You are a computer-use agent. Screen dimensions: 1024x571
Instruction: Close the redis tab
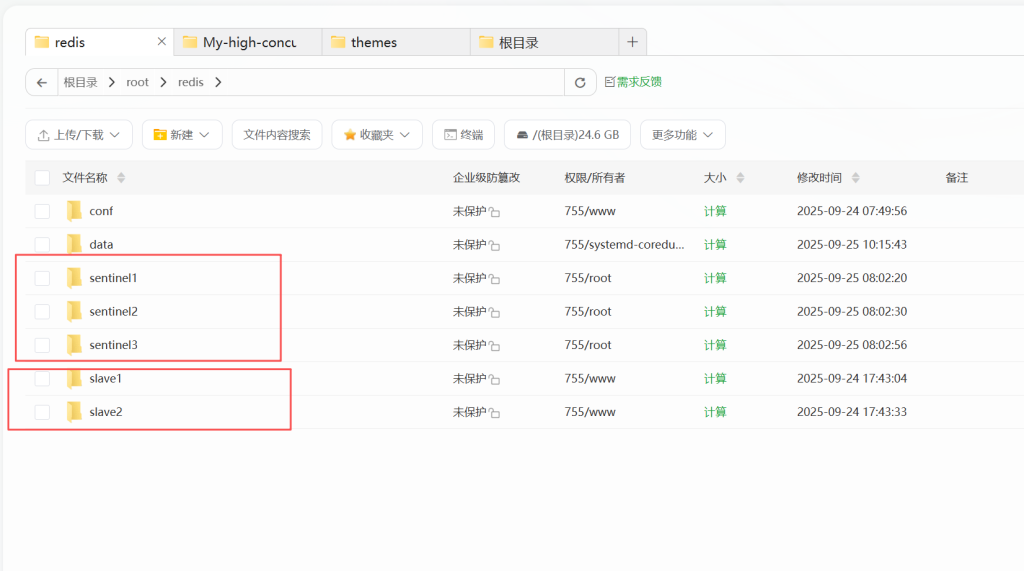pos(161,42)
